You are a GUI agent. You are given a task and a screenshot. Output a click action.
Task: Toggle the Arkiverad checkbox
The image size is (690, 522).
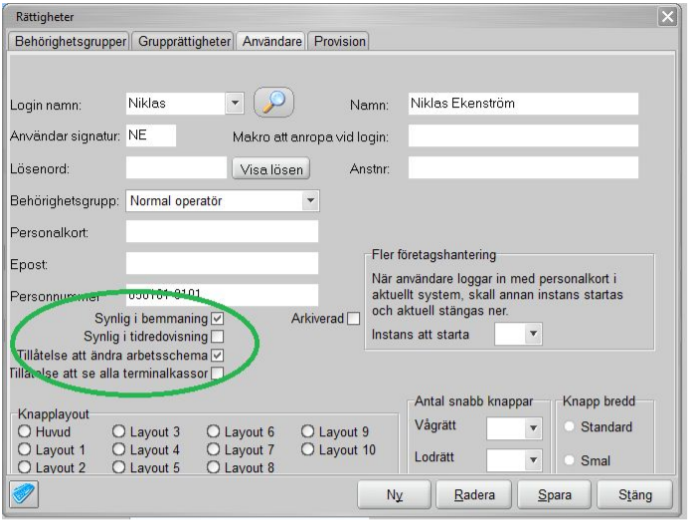(352, 319)
